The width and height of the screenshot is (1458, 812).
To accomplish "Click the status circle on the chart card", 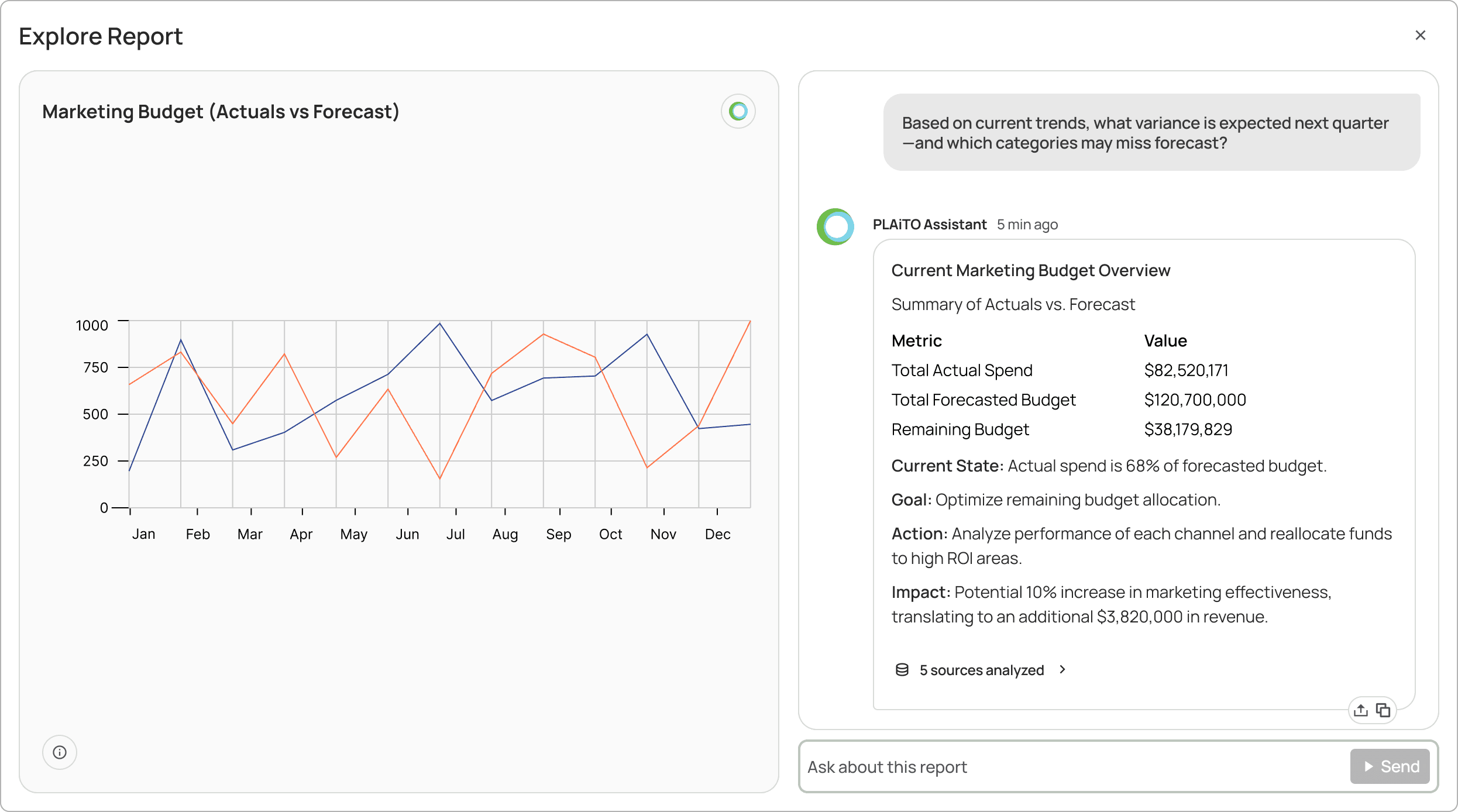I will pos(737,111).
